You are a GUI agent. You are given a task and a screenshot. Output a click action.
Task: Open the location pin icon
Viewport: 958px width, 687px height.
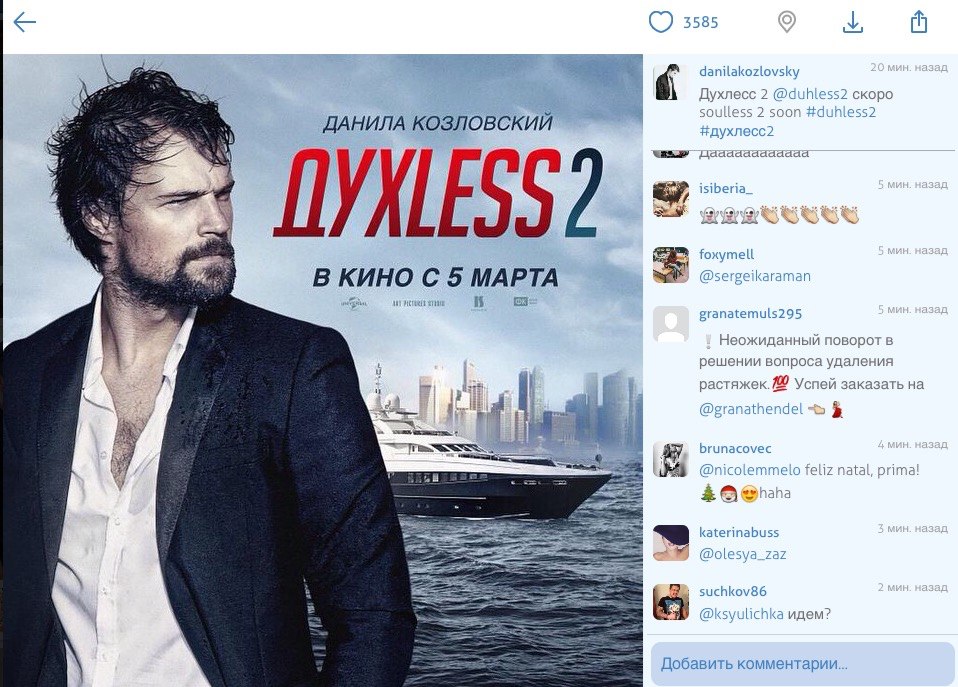[x=786, y=22]
